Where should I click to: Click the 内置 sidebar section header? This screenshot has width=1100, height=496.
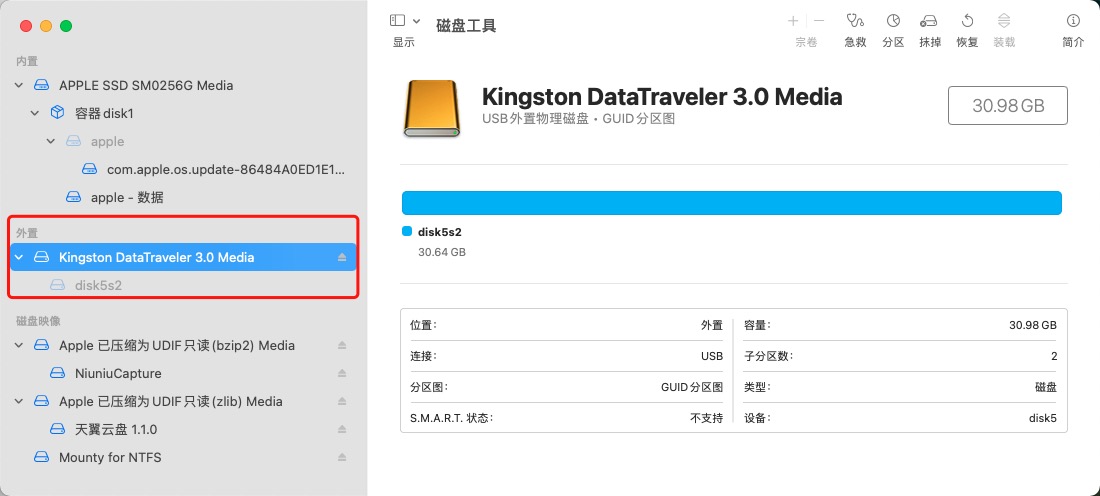[x=27, y=62]
